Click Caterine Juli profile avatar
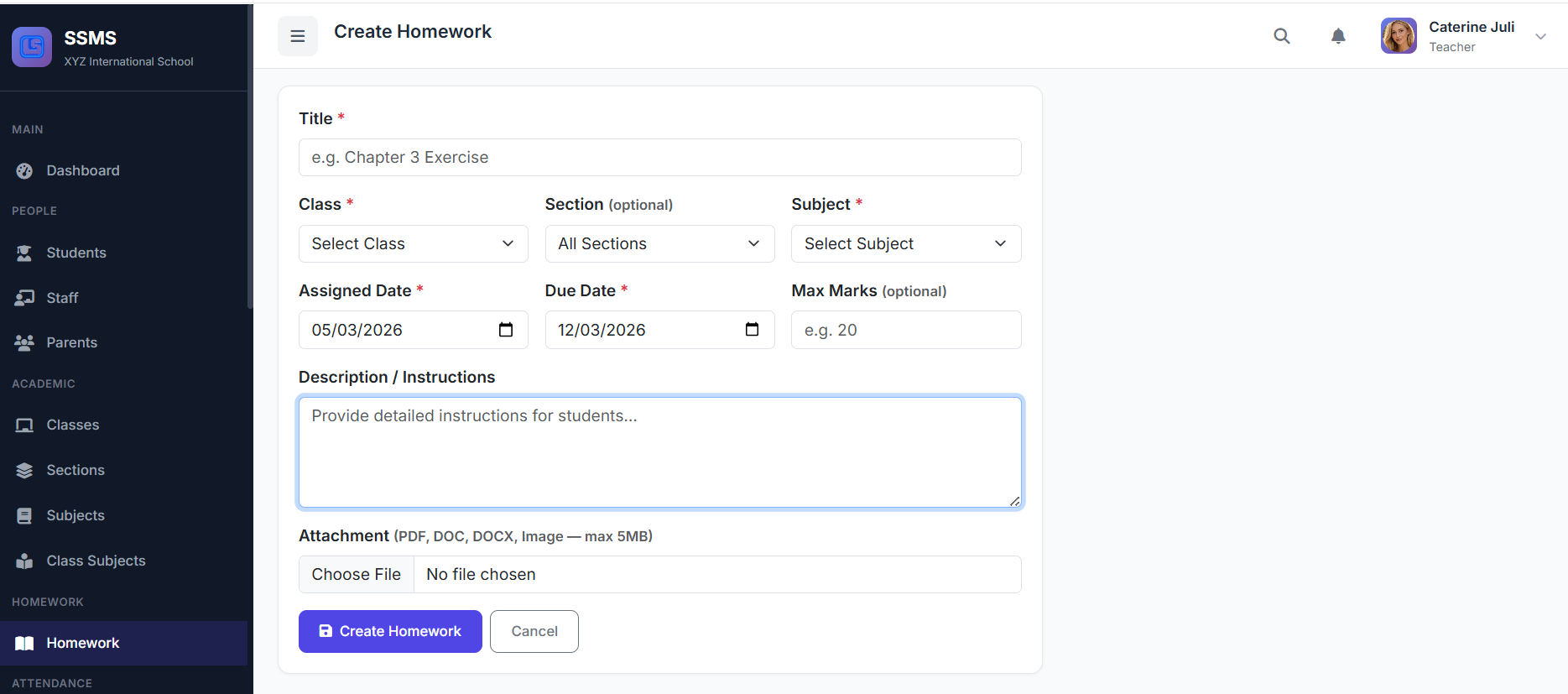1568x694 pixels. tap(1399, 36)
